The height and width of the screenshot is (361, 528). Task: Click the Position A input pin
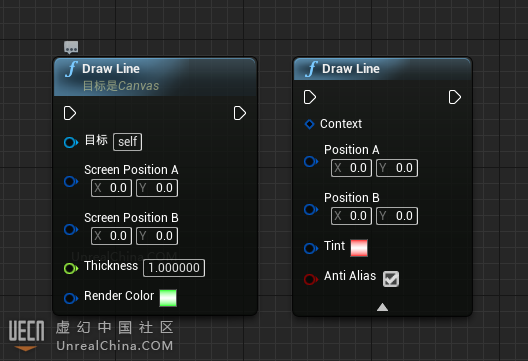tap(311, 162)
